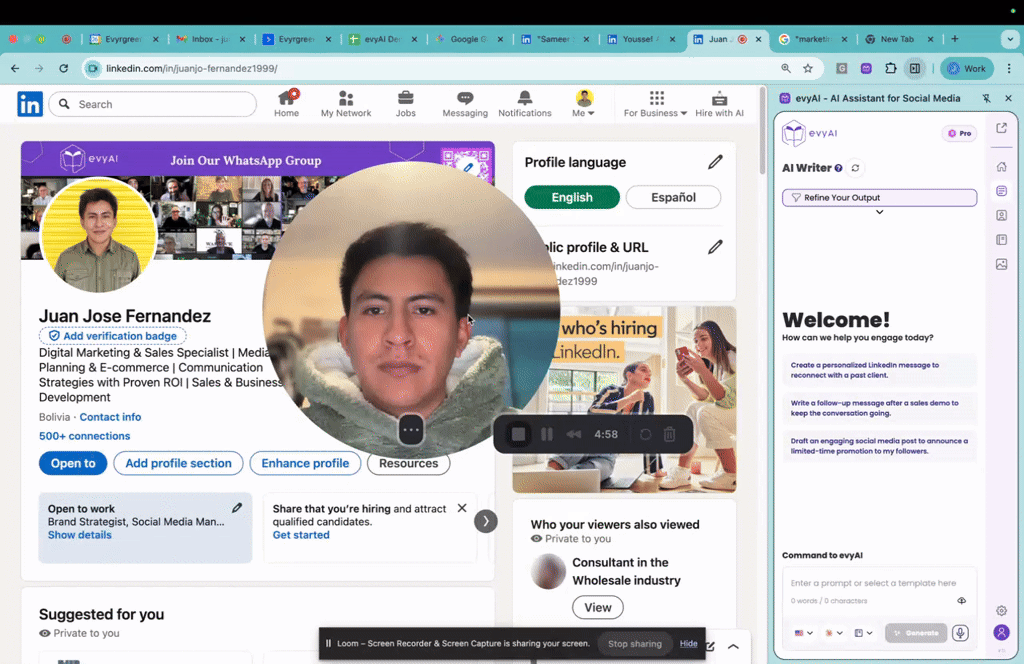
Task: Go to LinkedIn Home icon
Action: 286,104
